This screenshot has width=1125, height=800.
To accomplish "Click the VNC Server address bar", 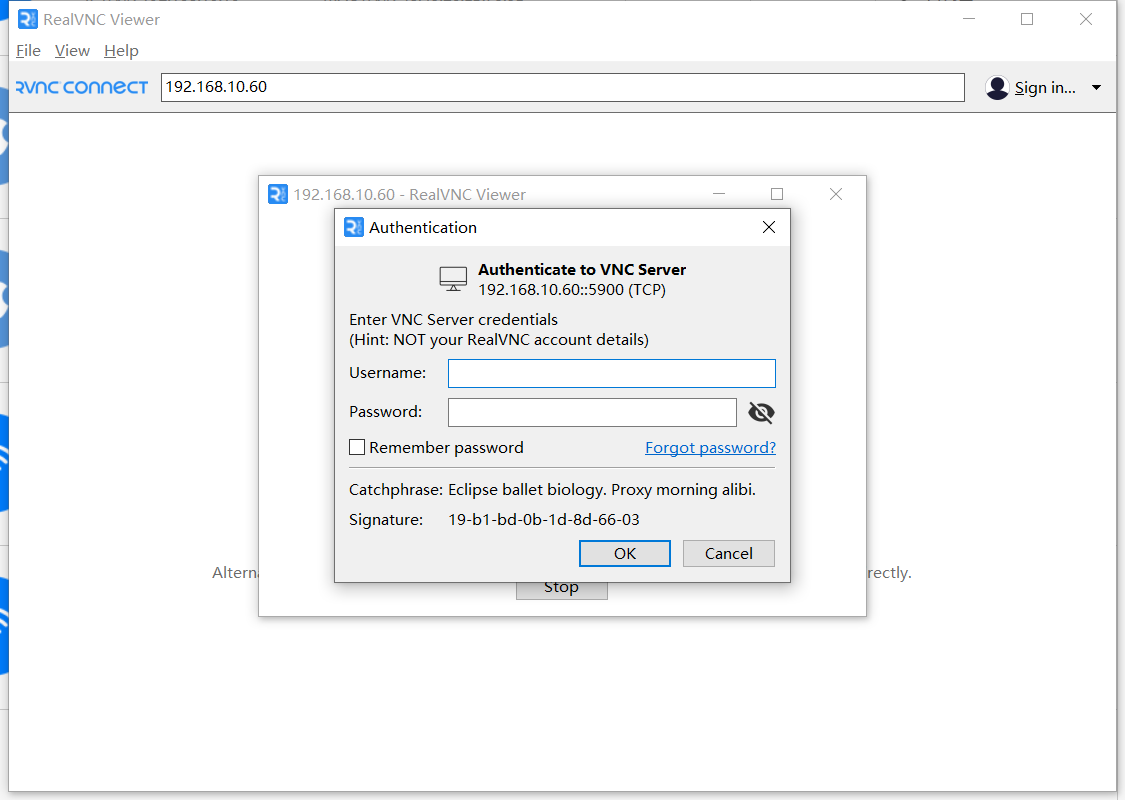I will point(562,88).
